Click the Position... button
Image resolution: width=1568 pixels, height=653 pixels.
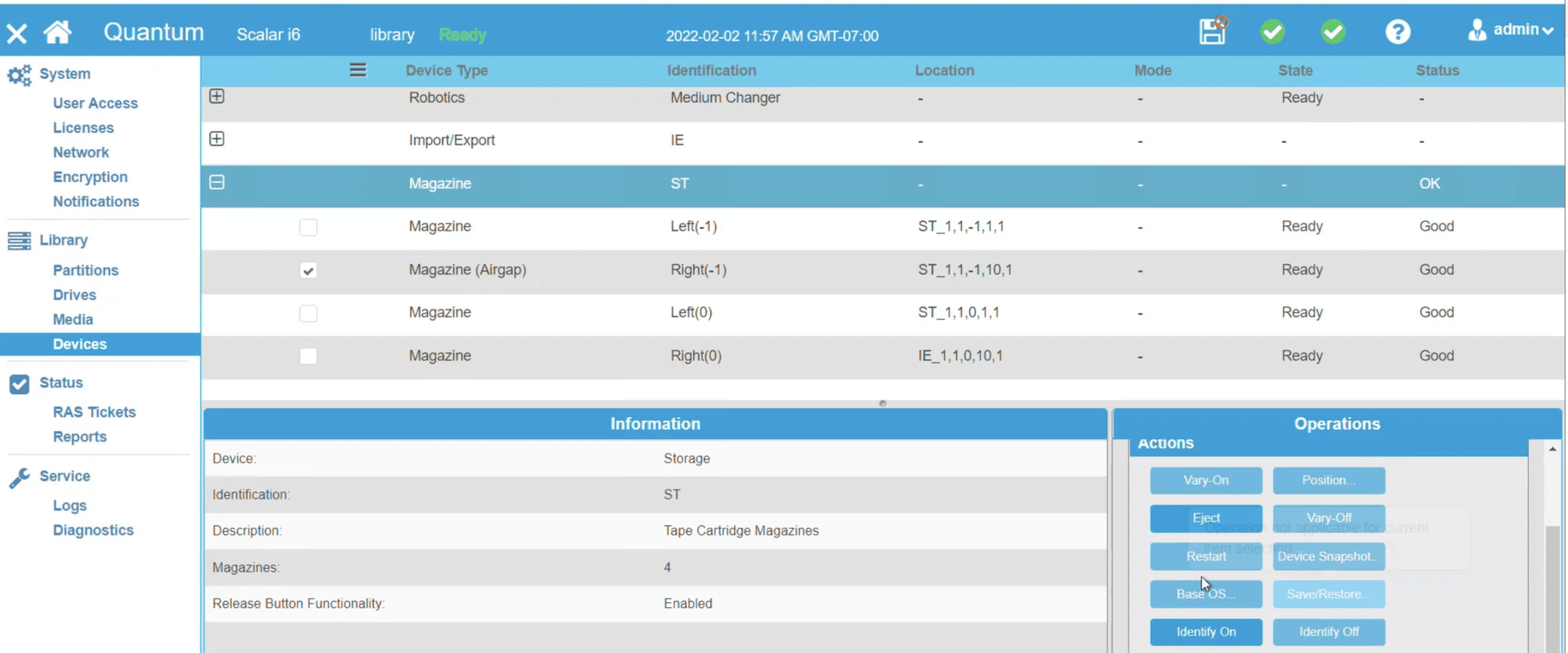coord(1329,481)
